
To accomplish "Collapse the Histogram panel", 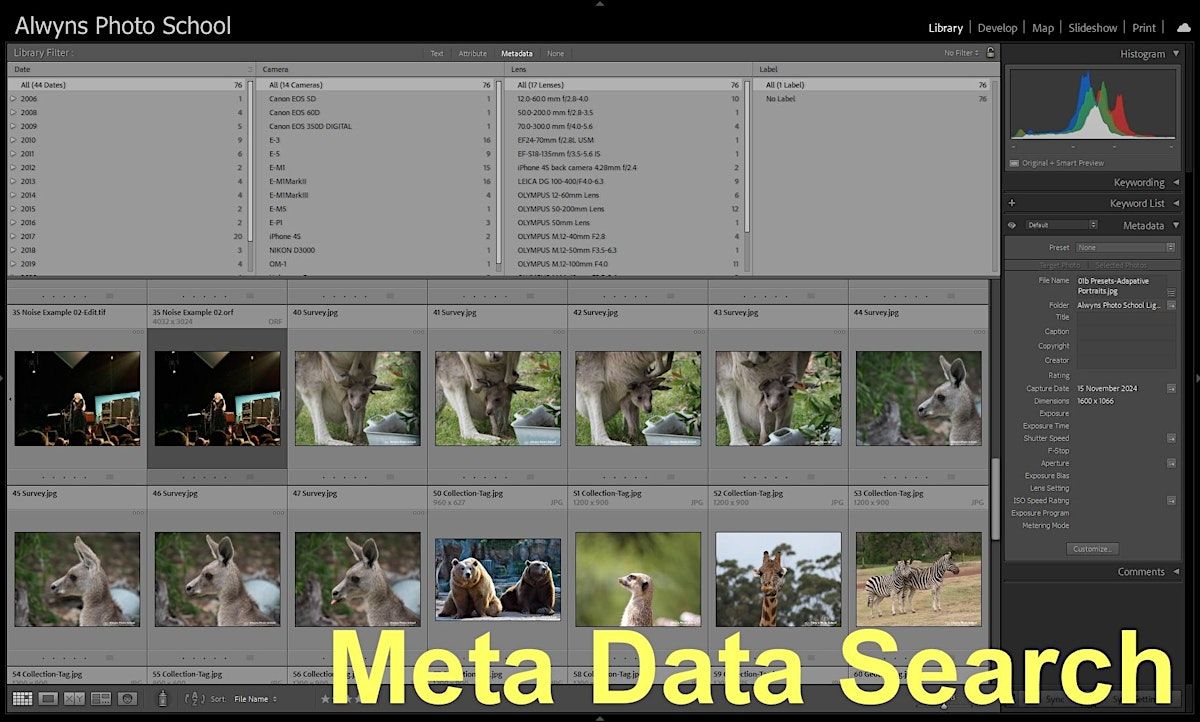I will click(x=1176, y=54).
